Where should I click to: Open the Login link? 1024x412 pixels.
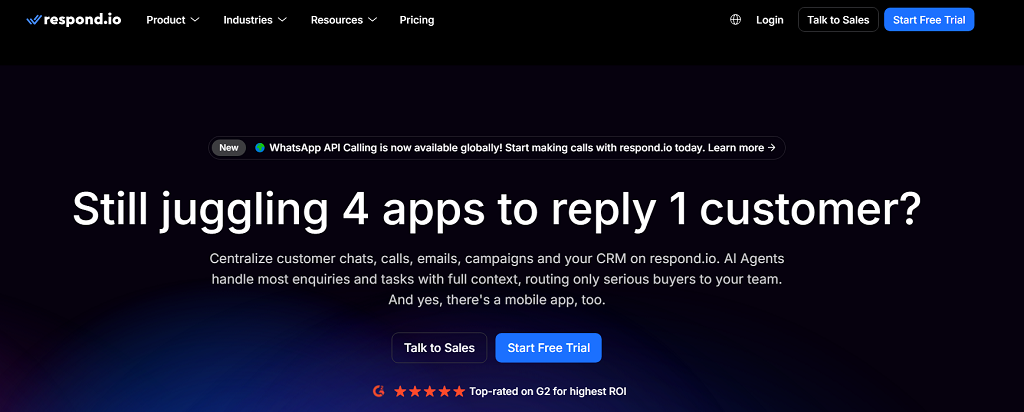pyautogui.click(x=769, y=20)
